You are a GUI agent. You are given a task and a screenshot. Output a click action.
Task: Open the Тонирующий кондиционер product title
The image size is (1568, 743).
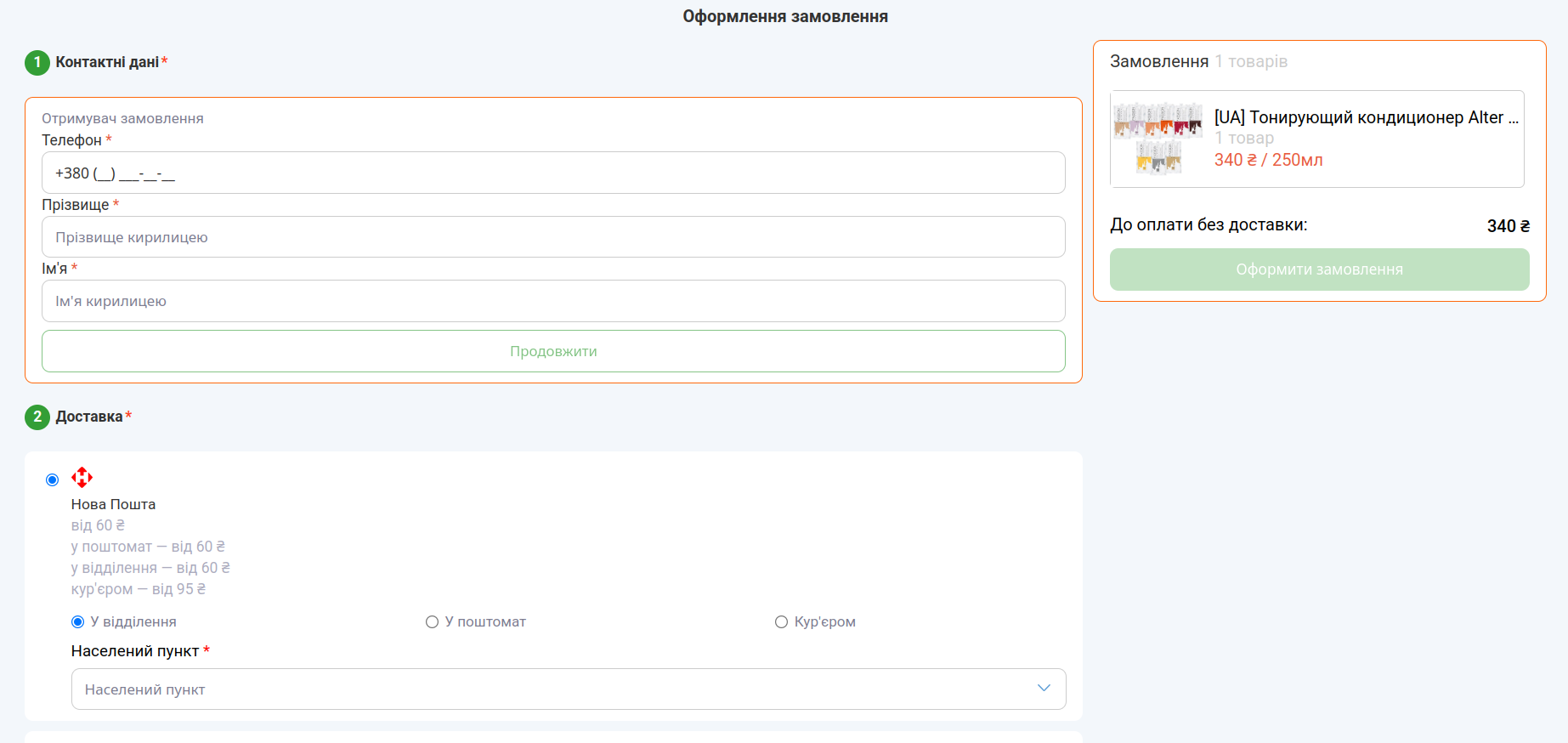1365,117
